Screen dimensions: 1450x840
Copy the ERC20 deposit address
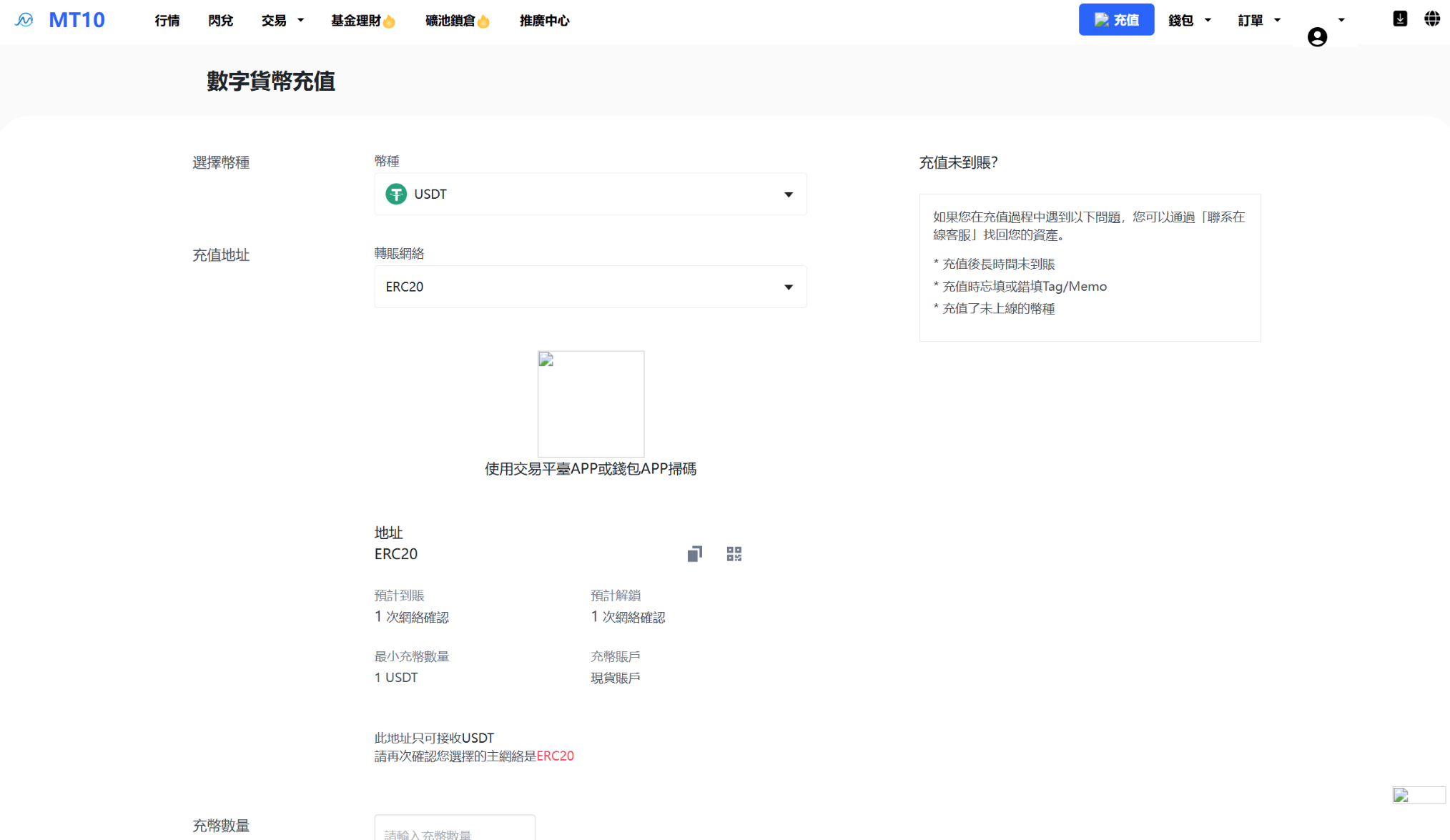click(694, 554)
